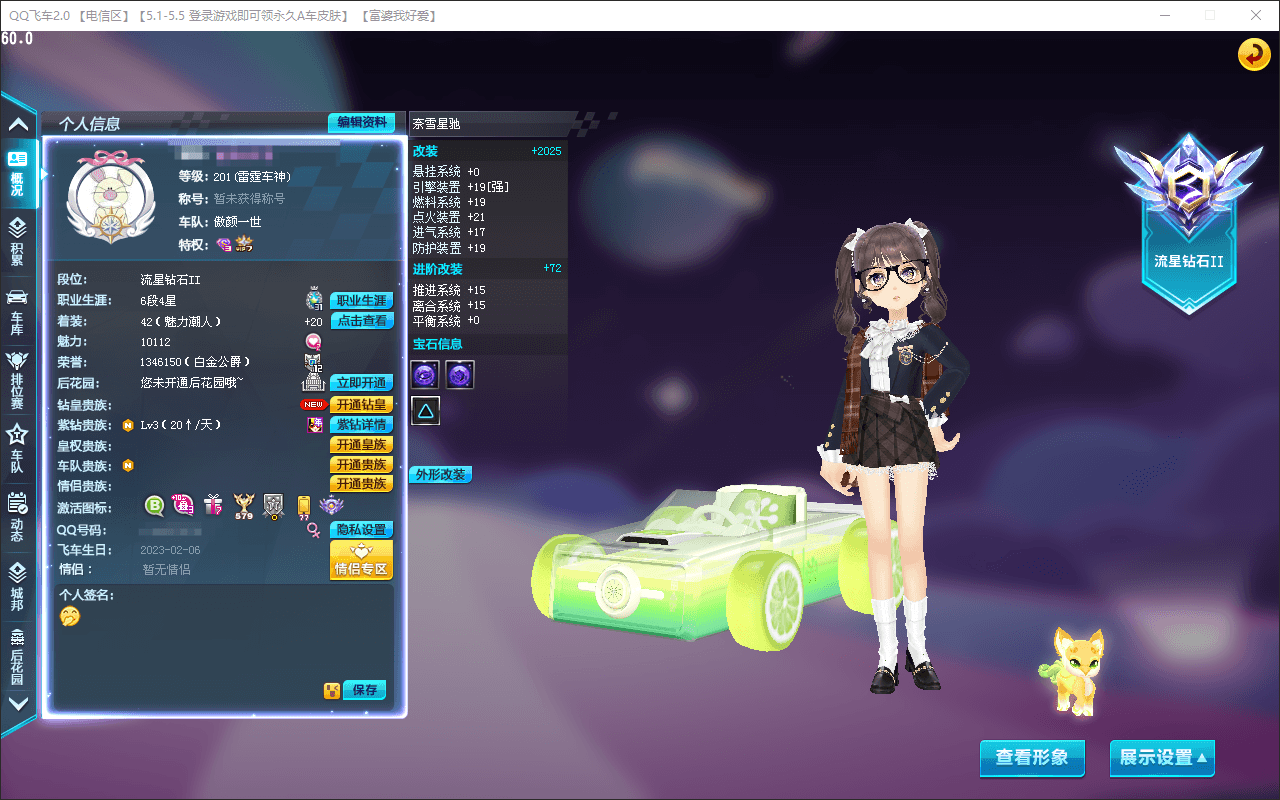This screenshot has height=800, width=1280.
Task: Click the red NEW badge icon
Action: (314, 405)
